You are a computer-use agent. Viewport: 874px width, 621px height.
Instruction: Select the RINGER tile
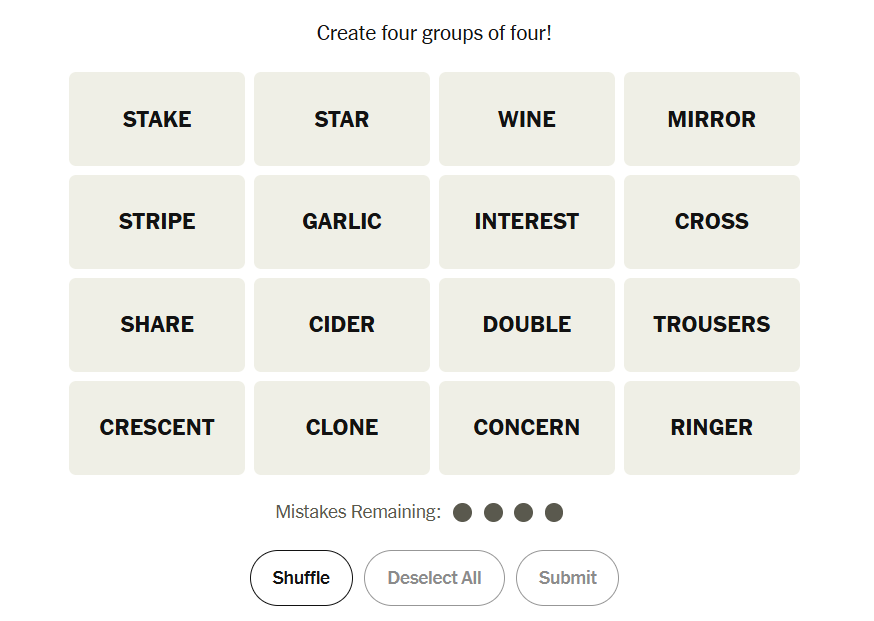pyautogui.click(x=712, y=428)
